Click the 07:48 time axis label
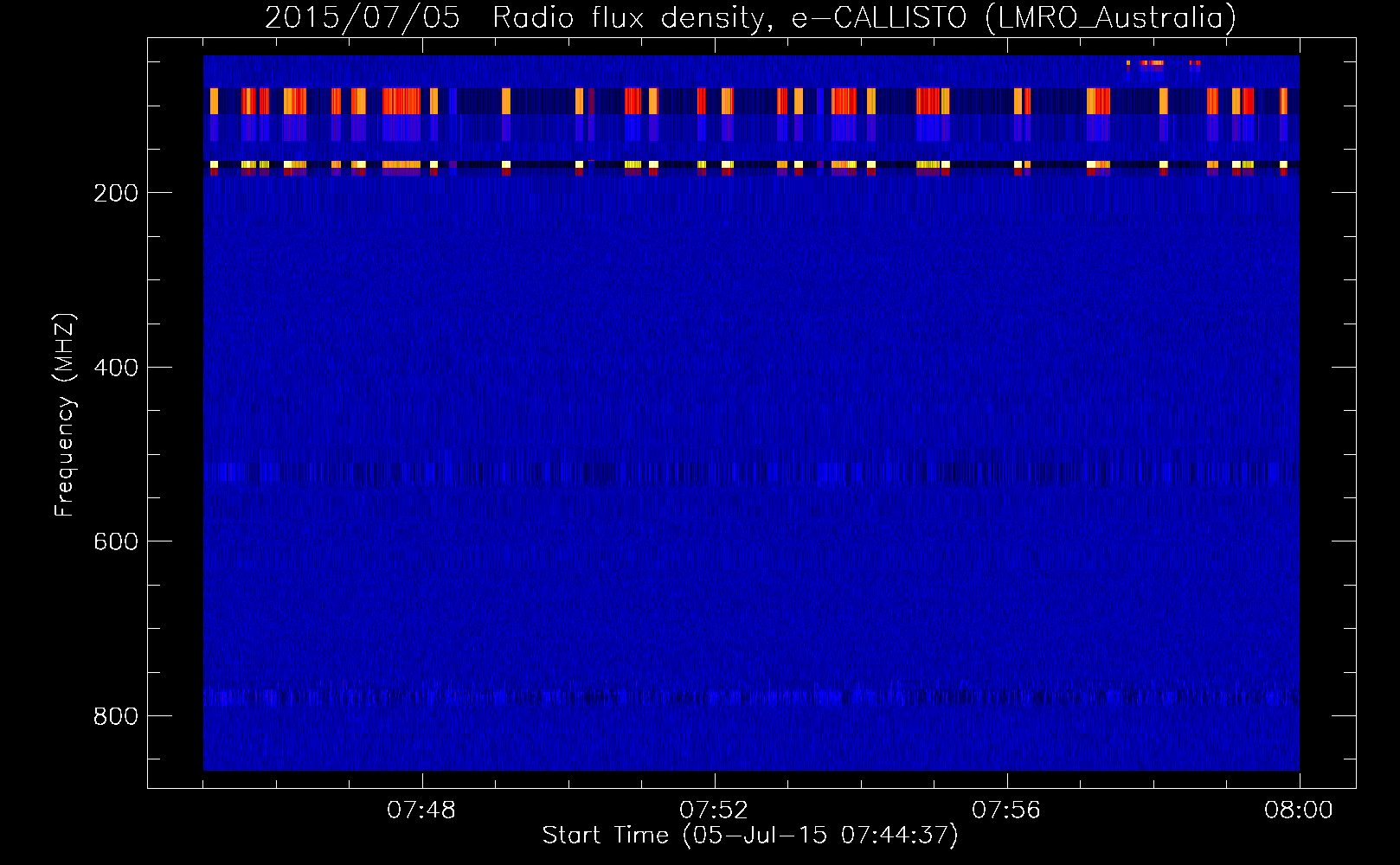Viewport: 1400px width, 865px height. pos(421,811)
